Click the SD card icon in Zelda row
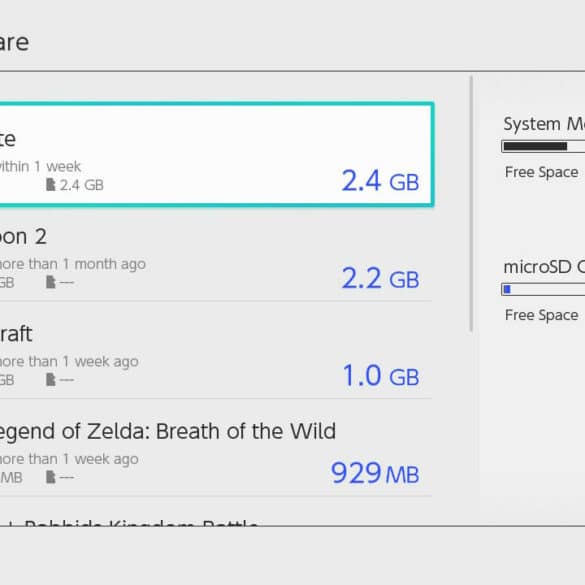This screenshot has width=585, height=585. pyautogui.click(x=50, y=477)
